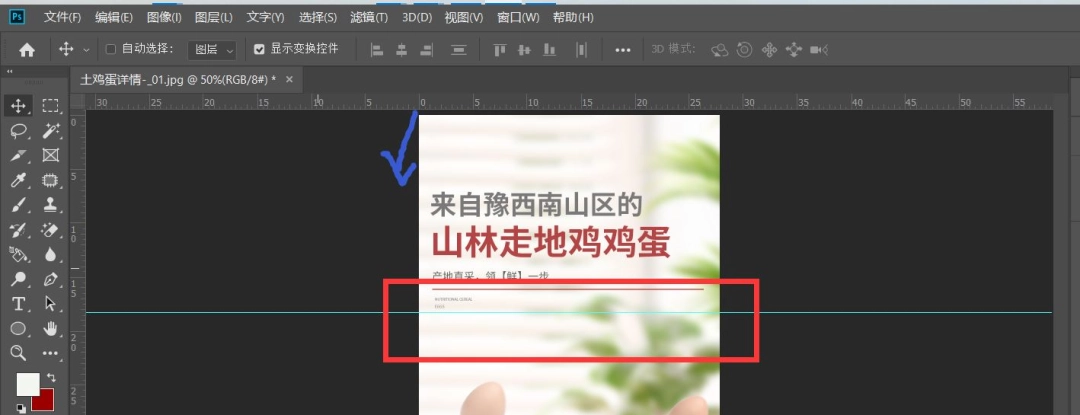Open the 图像(I) menu

(163, 17)
